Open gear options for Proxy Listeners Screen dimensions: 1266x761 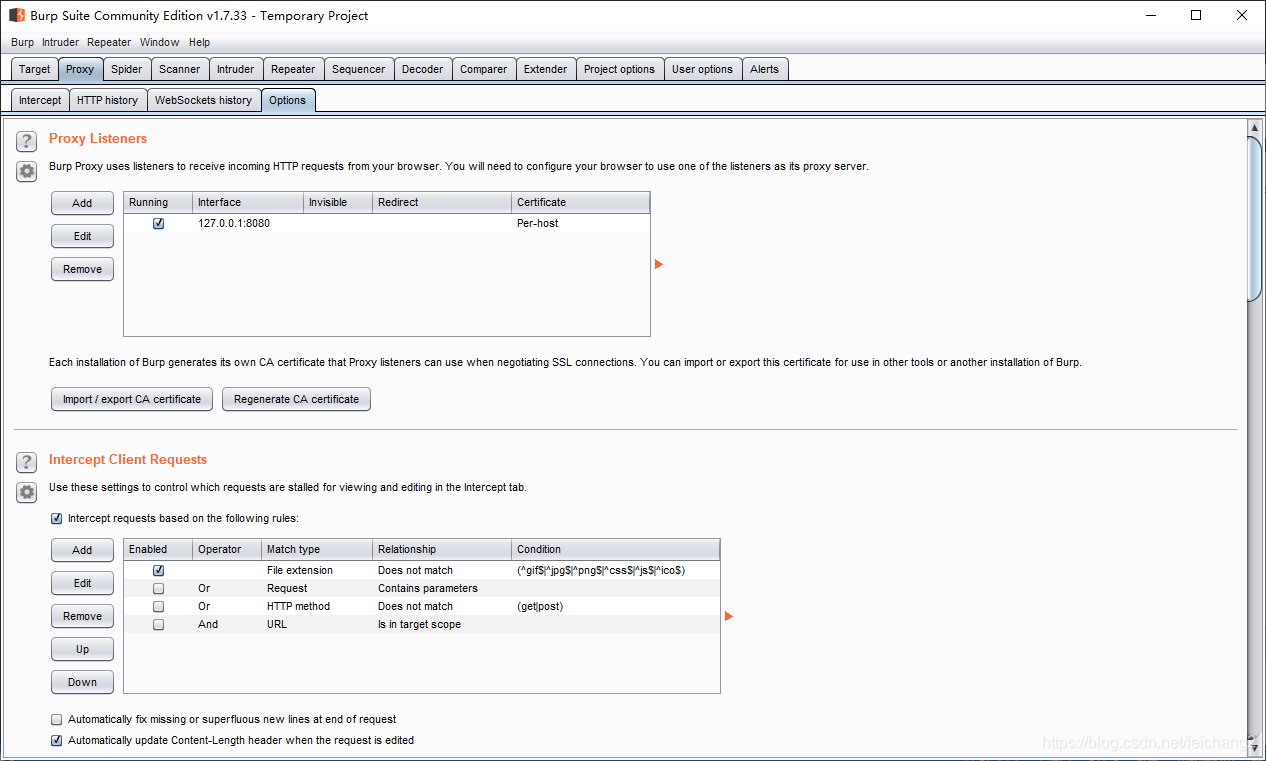click(x=27, y=171)
